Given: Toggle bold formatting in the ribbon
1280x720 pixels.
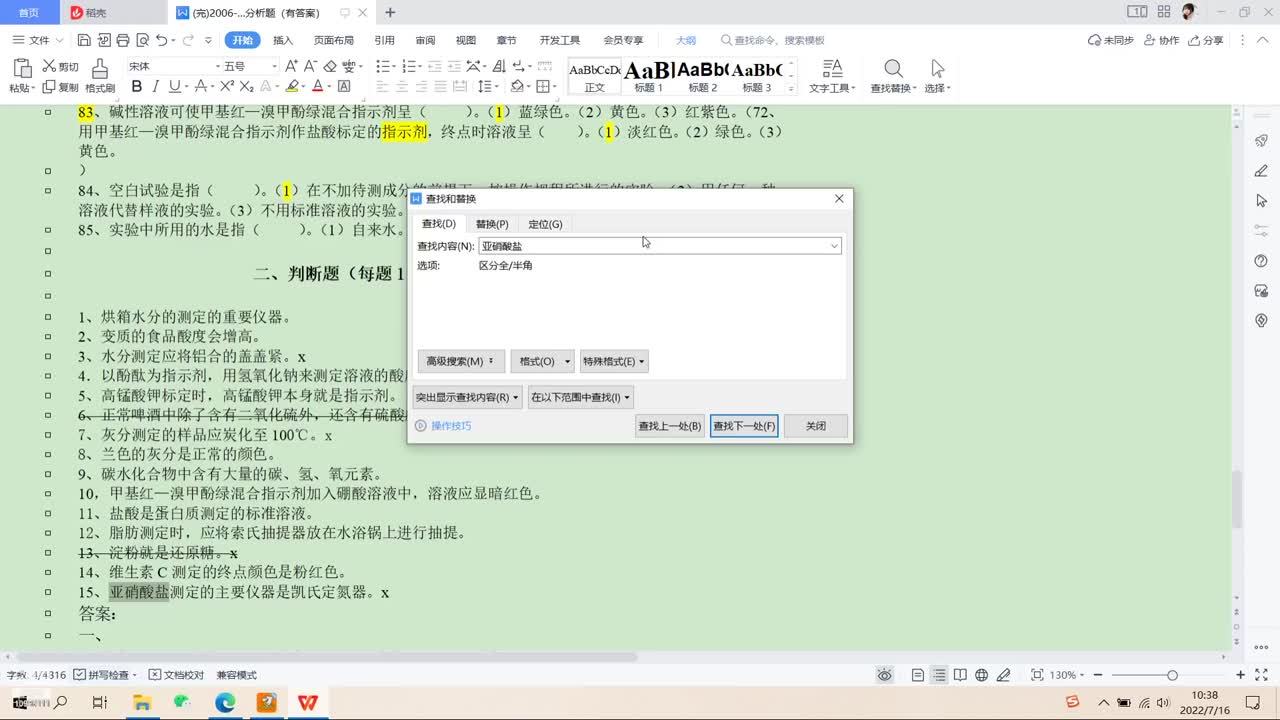Looking at the screenshot, I should point(137,87).
